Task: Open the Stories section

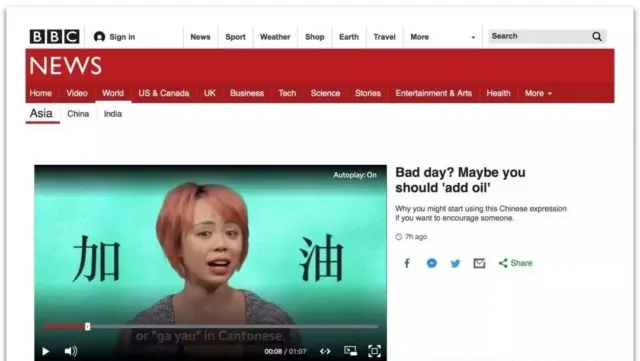Action: 368,93
